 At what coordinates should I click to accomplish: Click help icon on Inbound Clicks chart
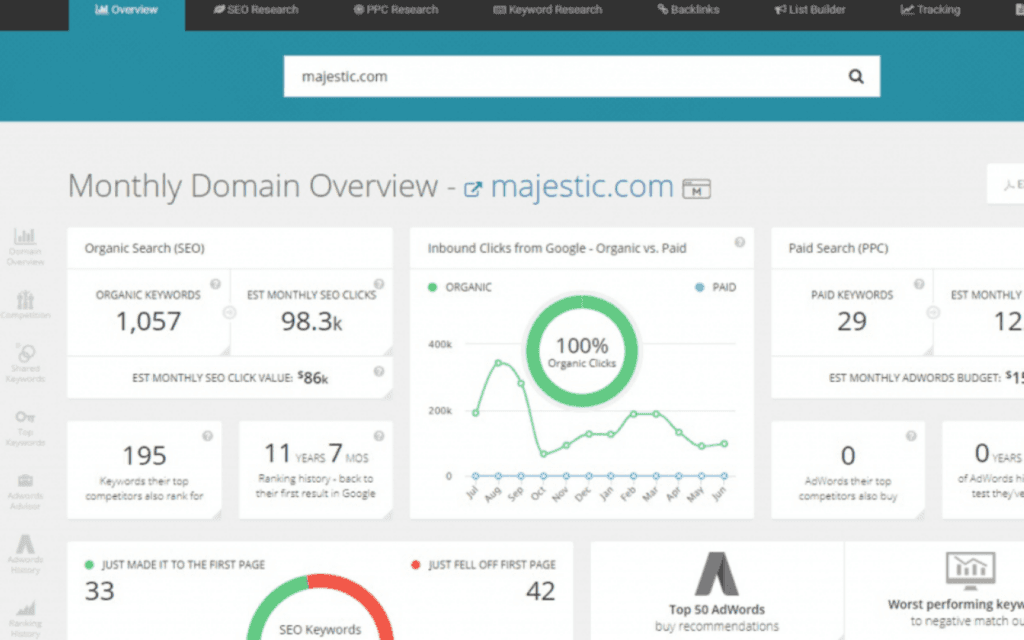point(739,242)
